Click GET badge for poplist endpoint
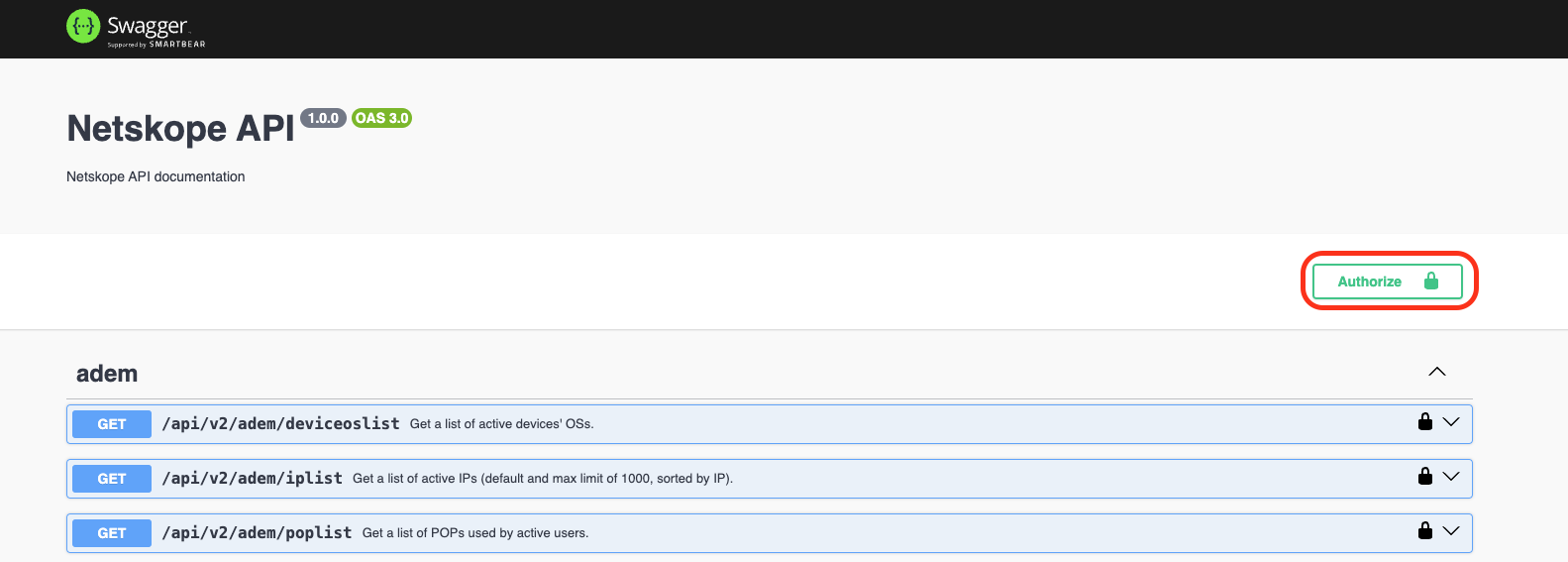 coord(112,533)
